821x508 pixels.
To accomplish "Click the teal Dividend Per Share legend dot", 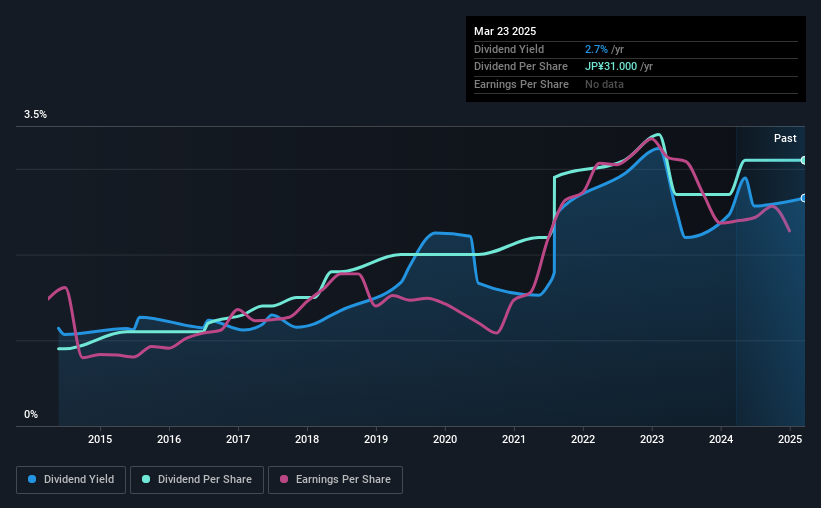I will pos(146,479).
